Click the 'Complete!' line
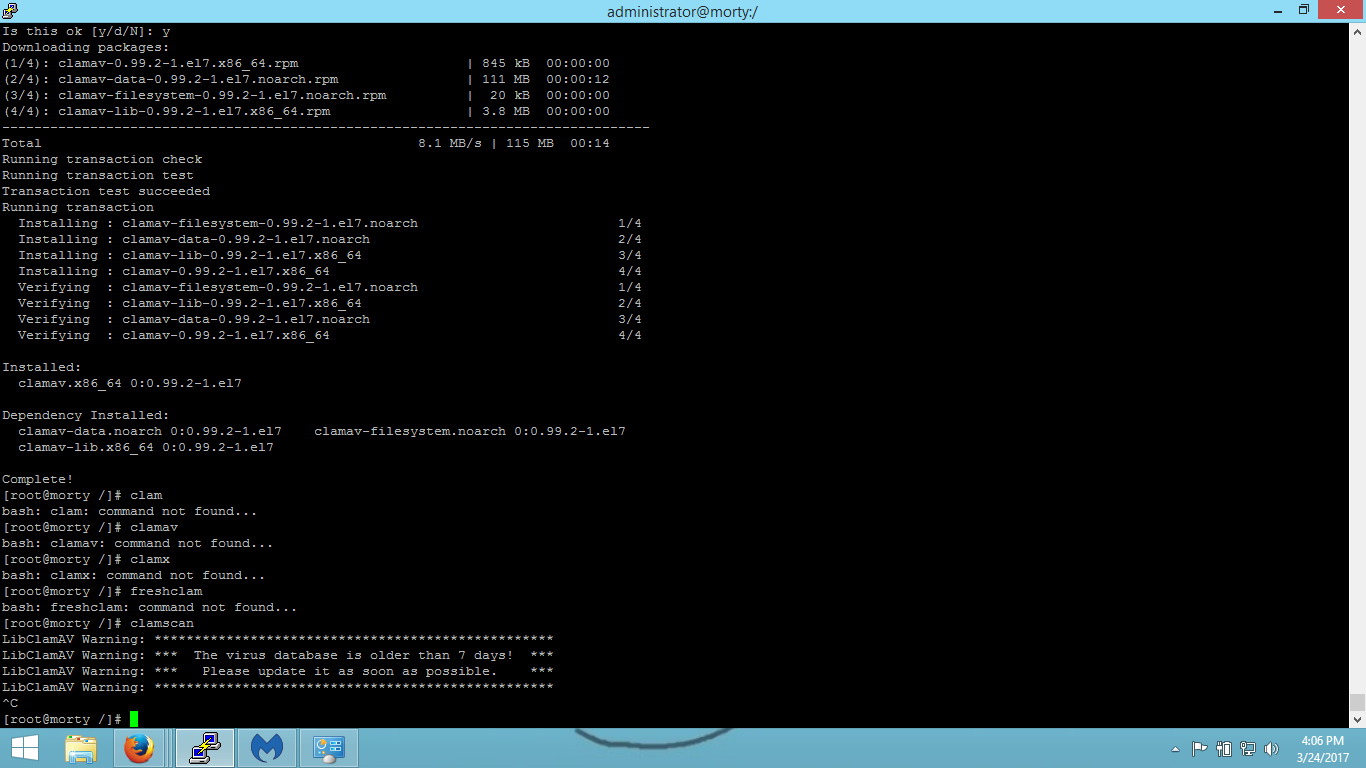 tap(38, 479)
